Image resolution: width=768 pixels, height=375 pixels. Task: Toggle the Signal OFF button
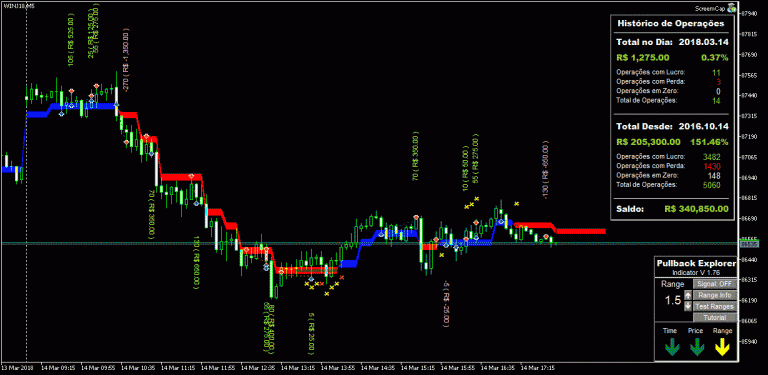click(x=715, y=284)
